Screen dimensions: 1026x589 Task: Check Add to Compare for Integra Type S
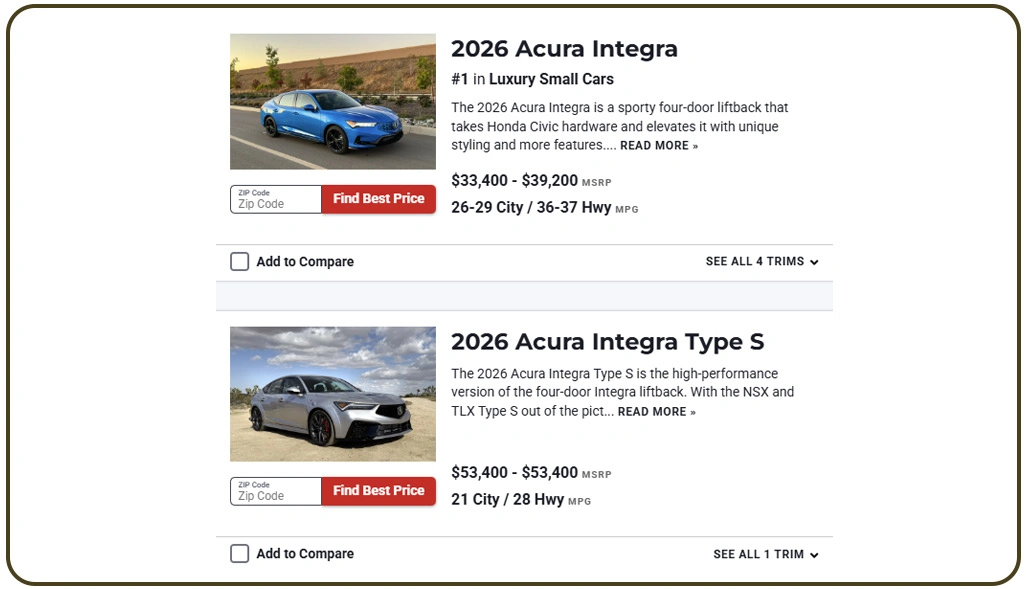239,553
